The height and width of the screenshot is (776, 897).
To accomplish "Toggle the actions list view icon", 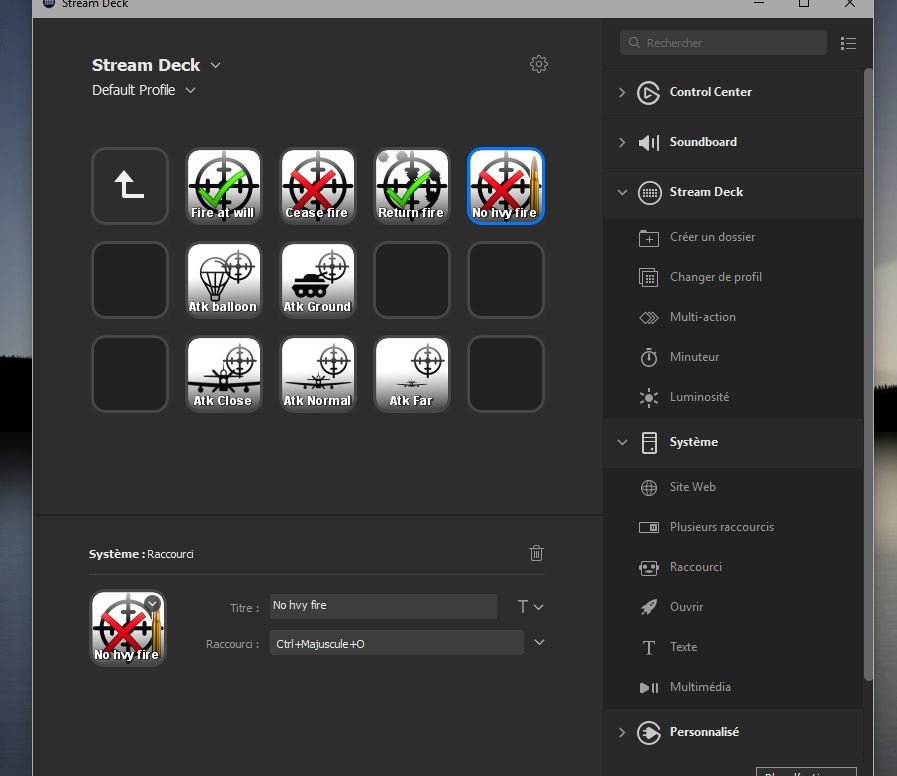I will pos(848,43).
